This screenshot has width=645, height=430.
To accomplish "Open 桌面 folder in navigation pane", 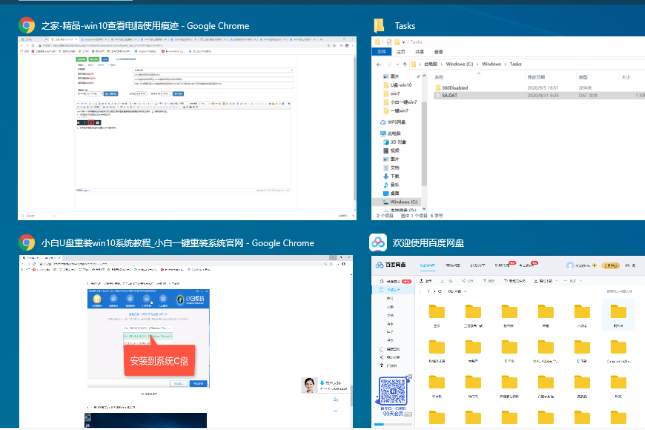I will point(391,193).
